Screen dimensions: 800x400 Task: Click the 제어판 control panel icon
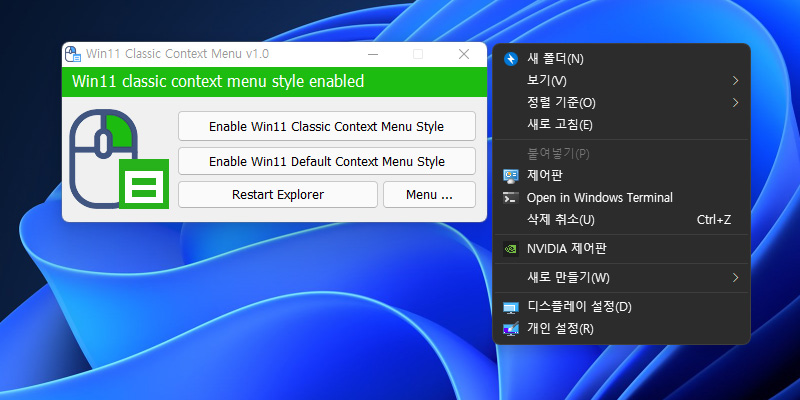tap(511, 176)
